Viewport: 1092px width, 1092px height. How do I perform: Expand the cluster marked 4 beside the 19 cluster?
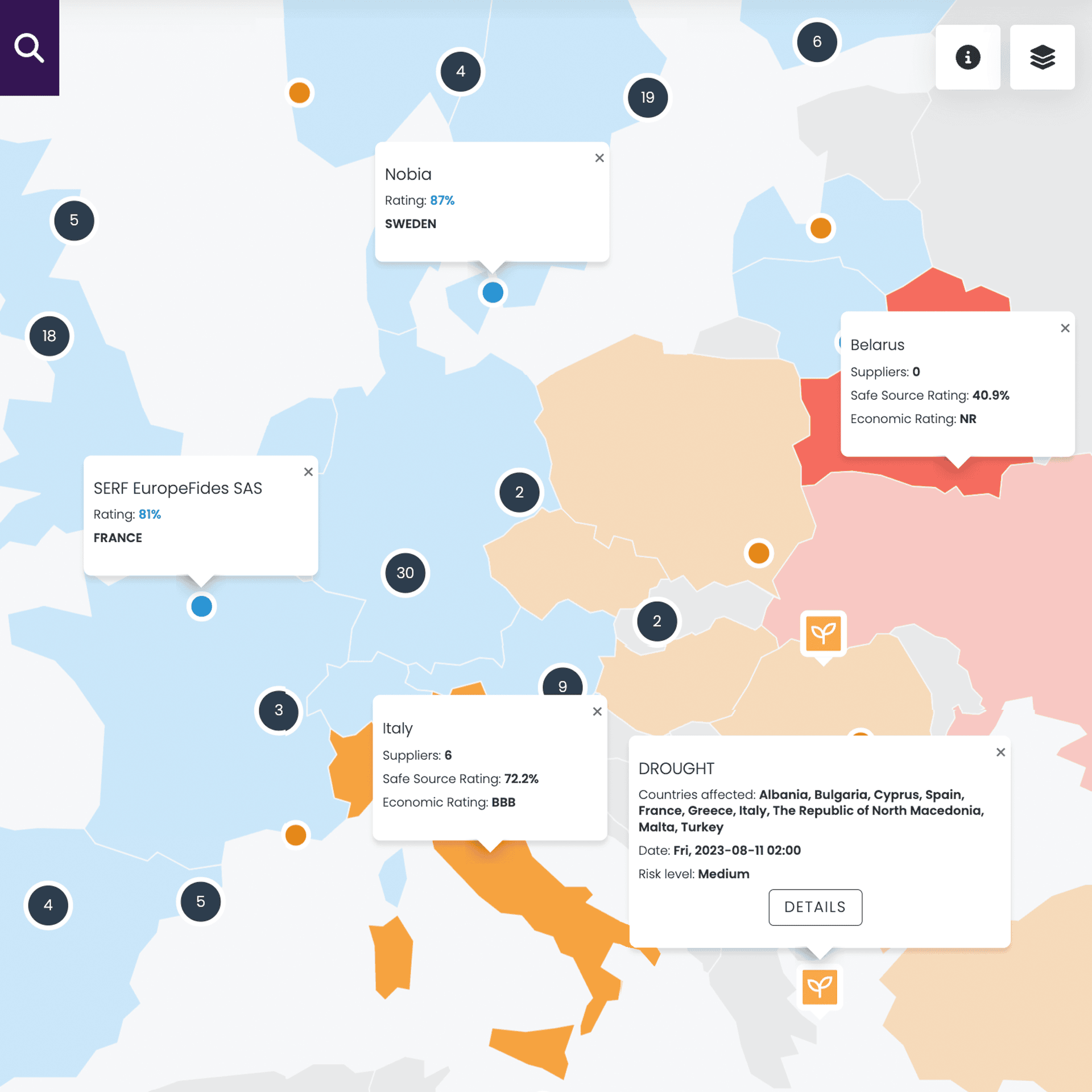[461, 72]
